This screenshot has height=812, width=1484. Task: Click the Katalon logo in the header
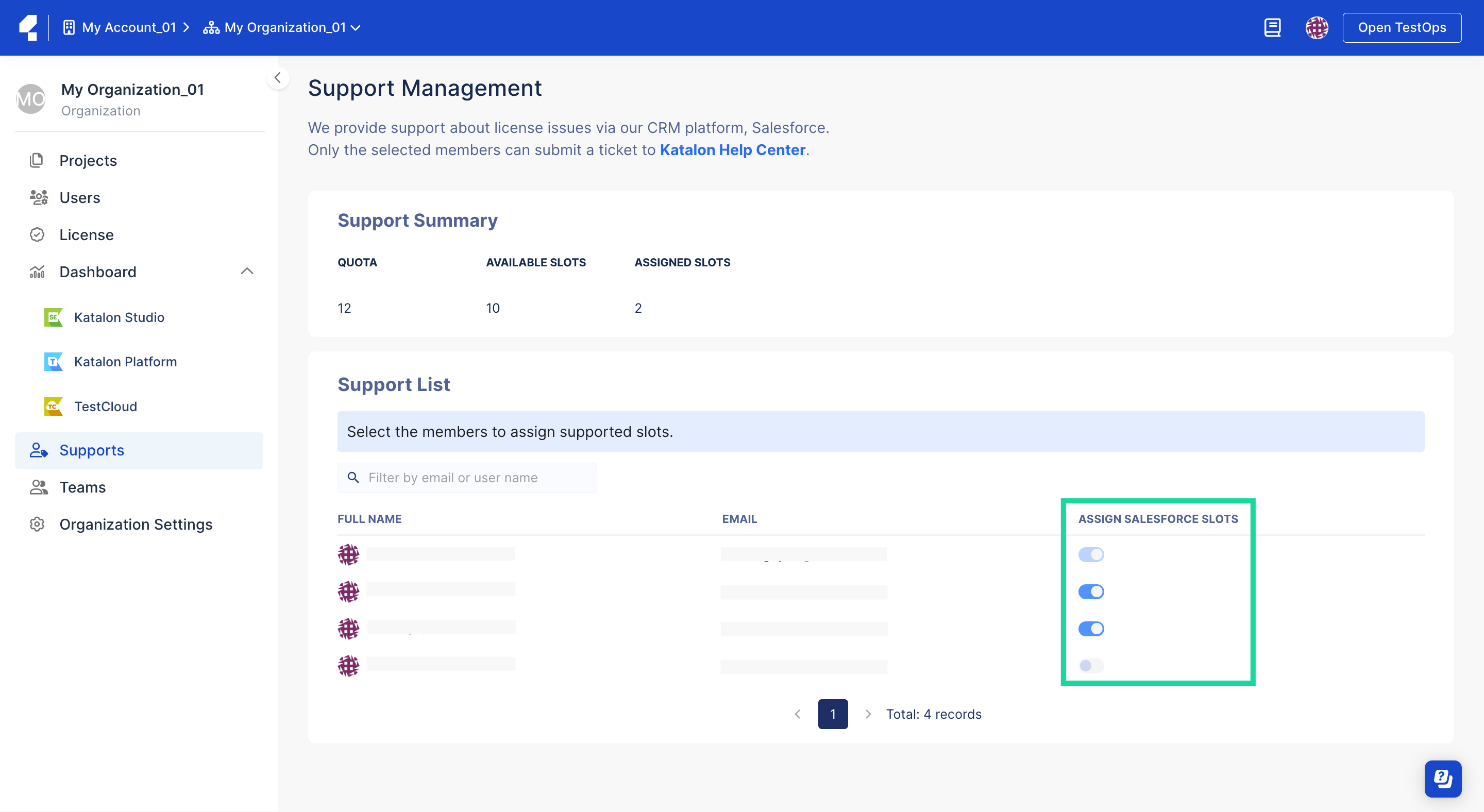[28, 28]
